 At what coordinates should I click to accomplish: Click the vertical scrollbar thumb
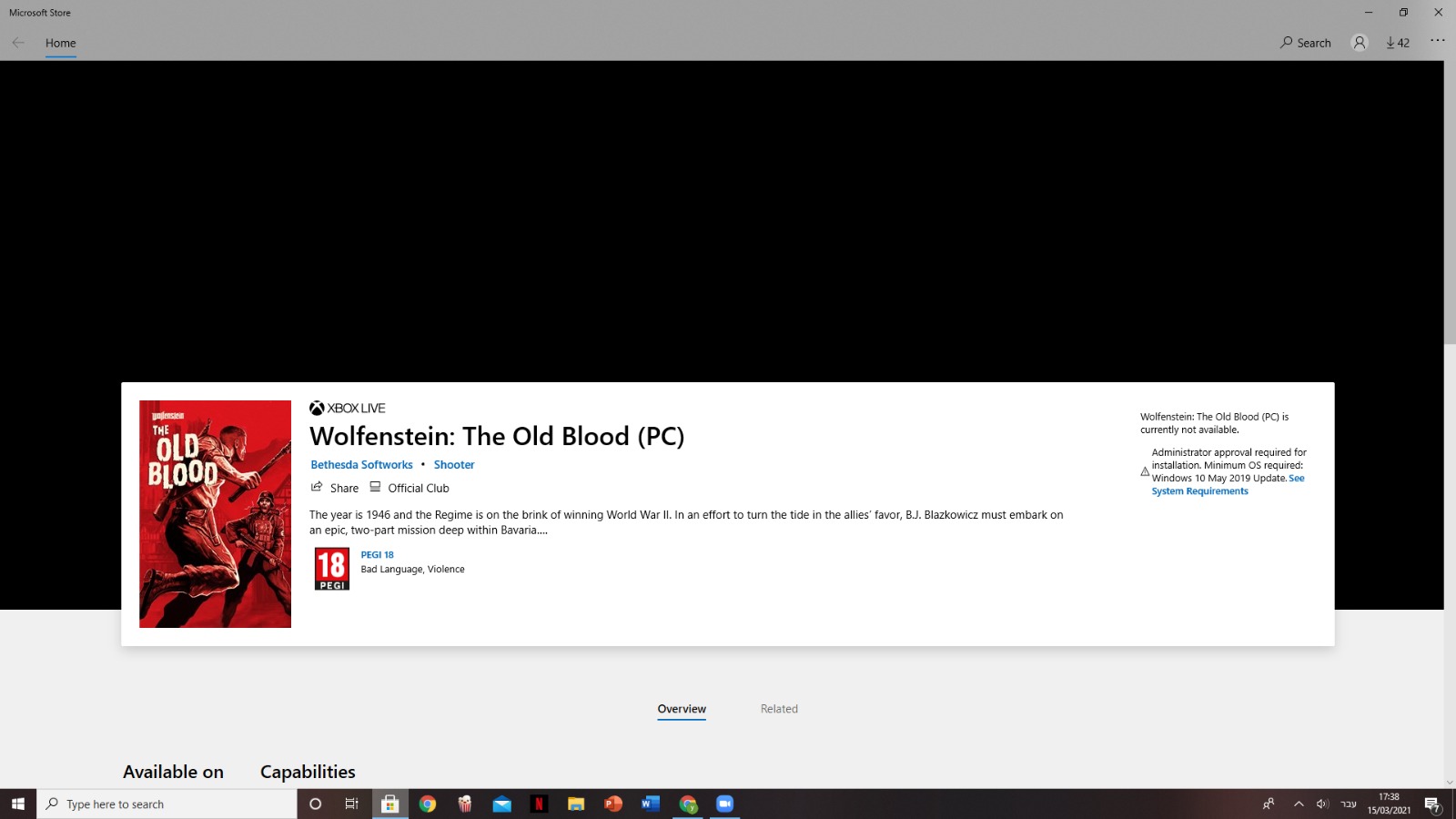tap(1450, 202)
